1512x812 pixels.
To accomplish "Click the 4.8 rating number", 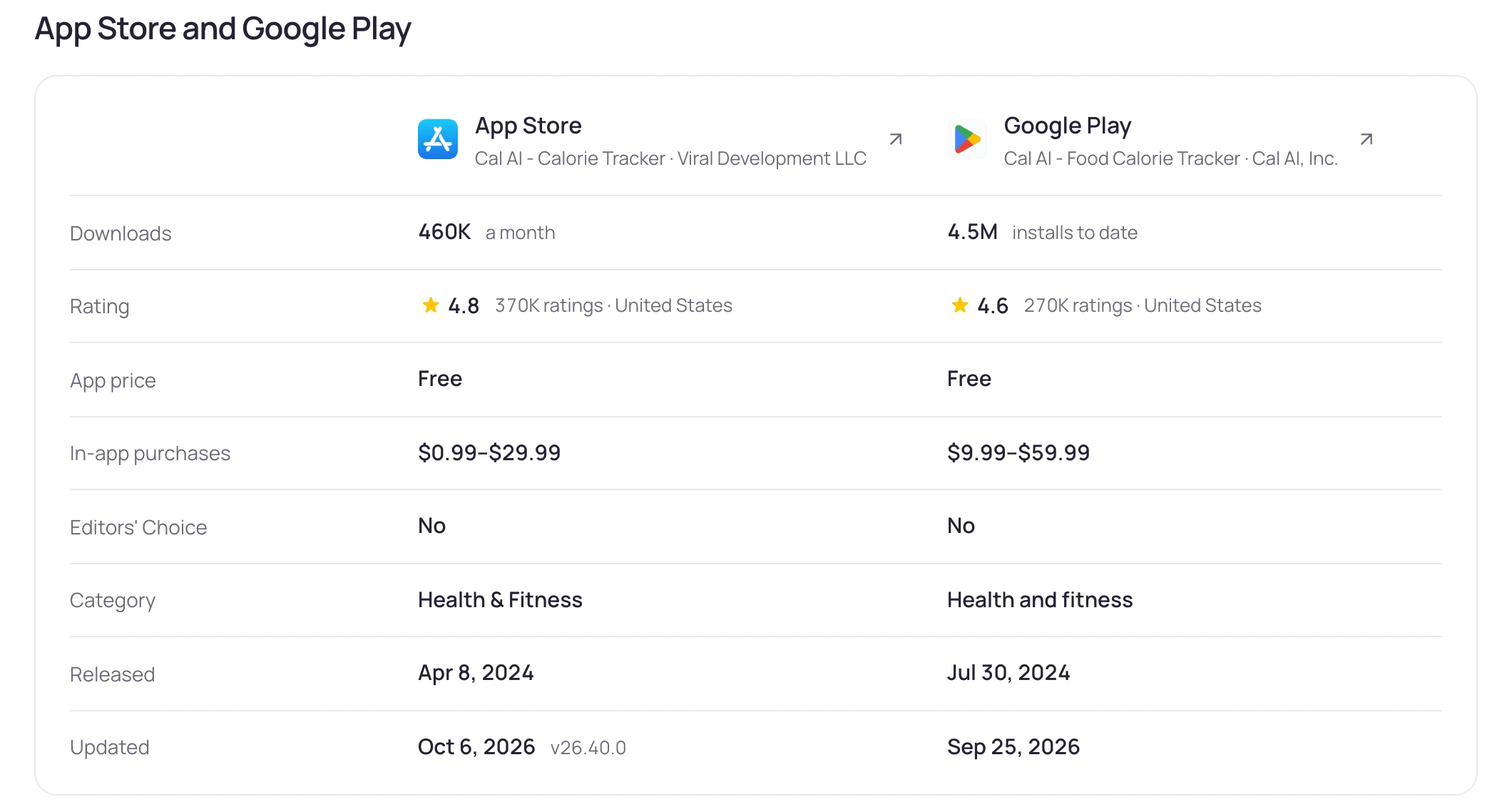I will tap(464, 306).
